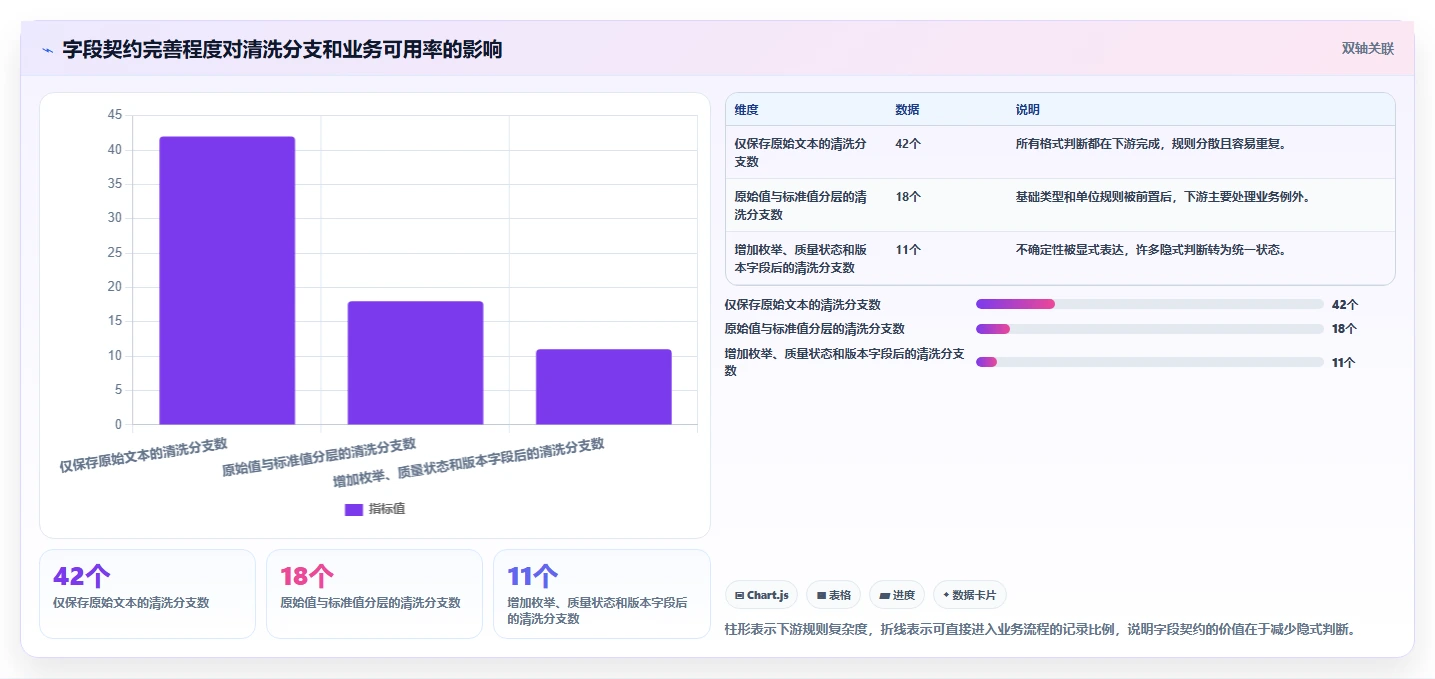
Task: Click y-axis tick label 45
Action: 114,116
